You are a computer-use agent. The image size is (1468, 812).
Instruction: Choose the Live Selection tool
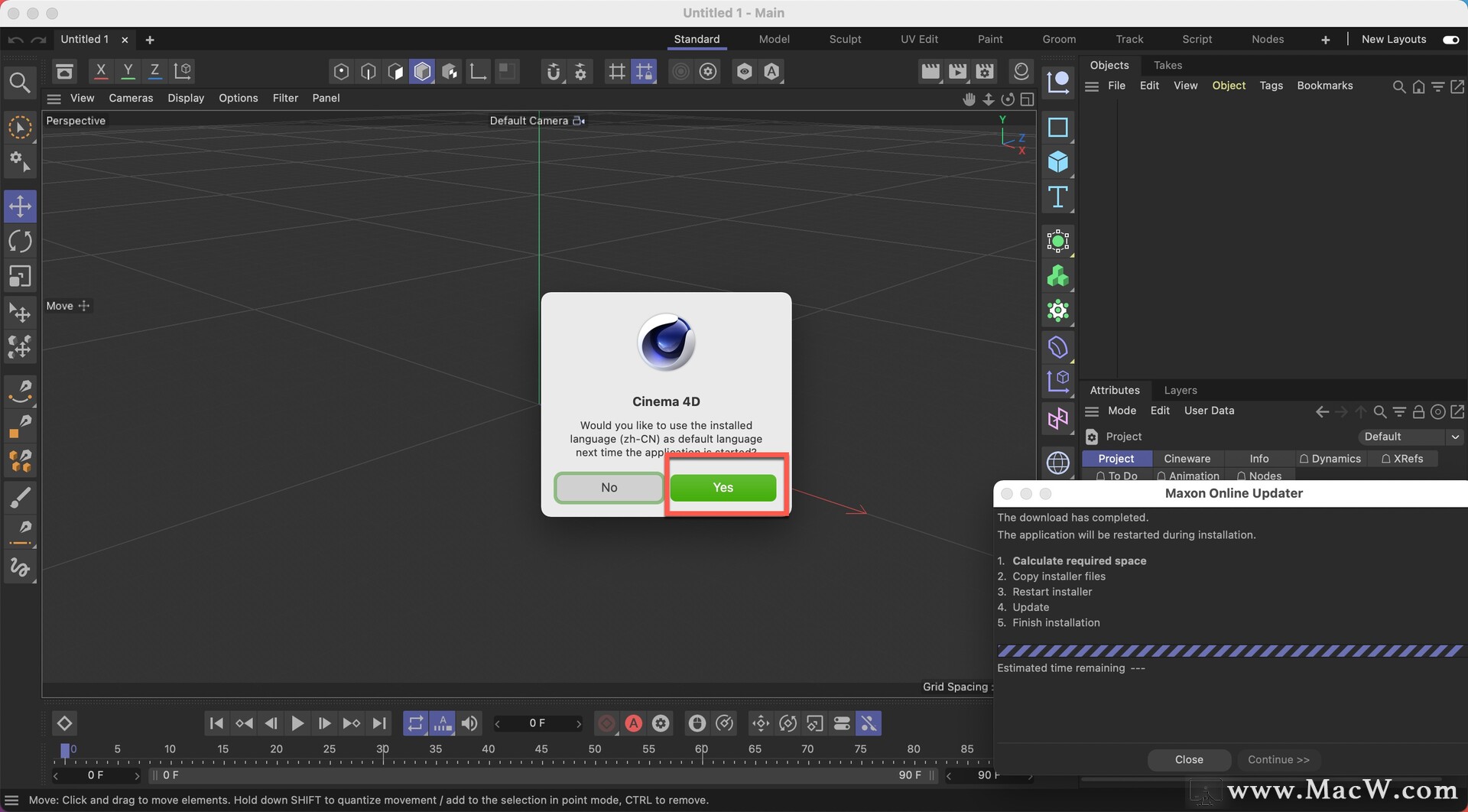20,128
